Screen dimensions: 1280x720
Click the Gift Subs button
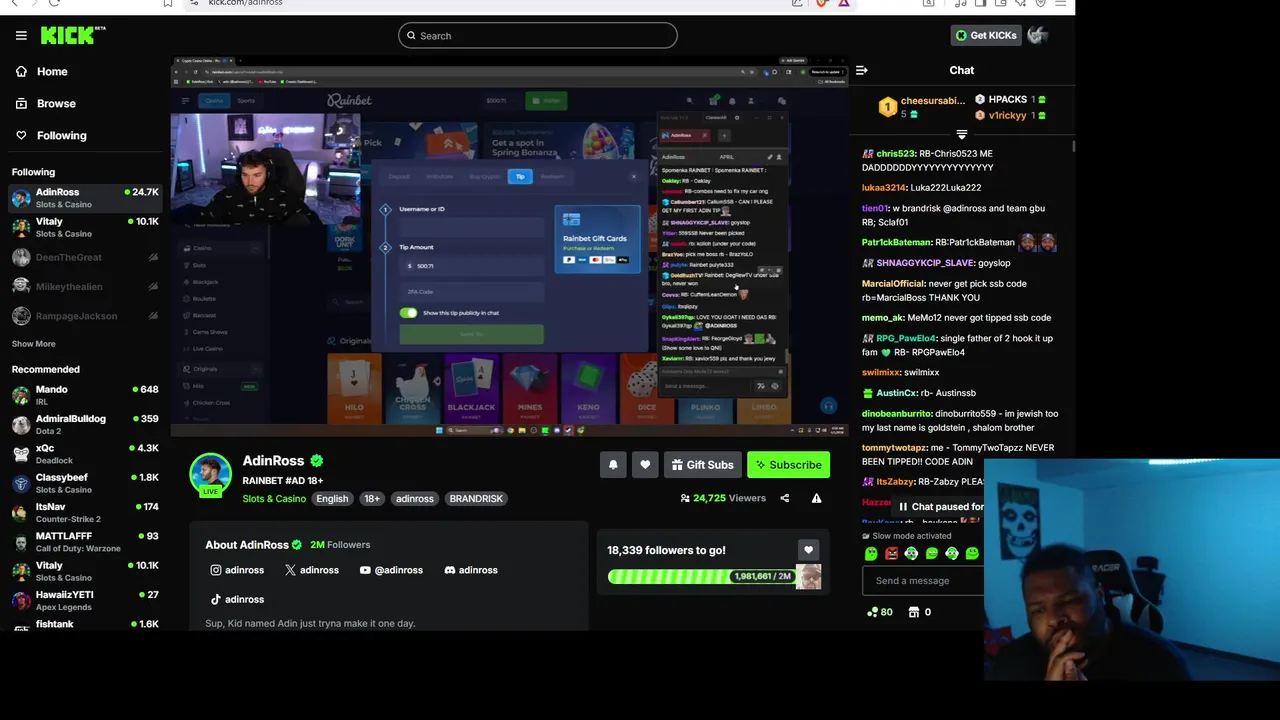click(702, 464)
